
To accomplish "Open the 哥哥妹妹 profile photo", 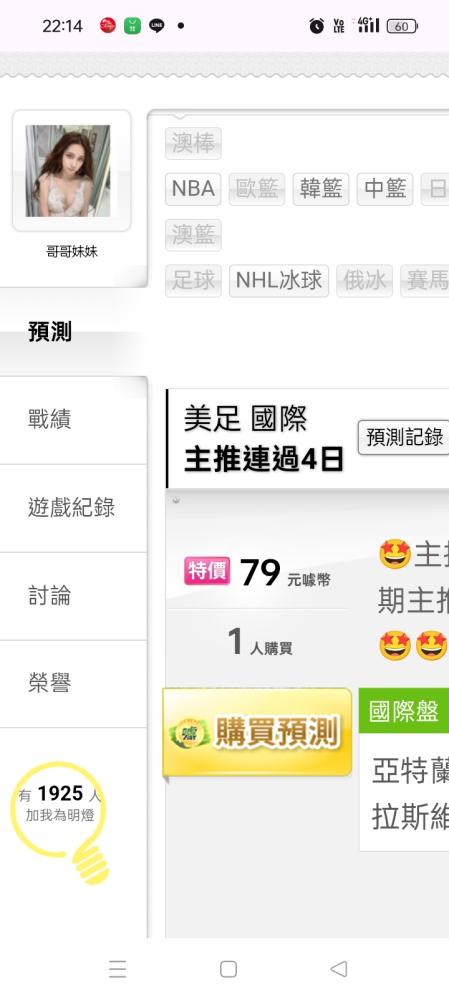I will [x=68, y=171].
